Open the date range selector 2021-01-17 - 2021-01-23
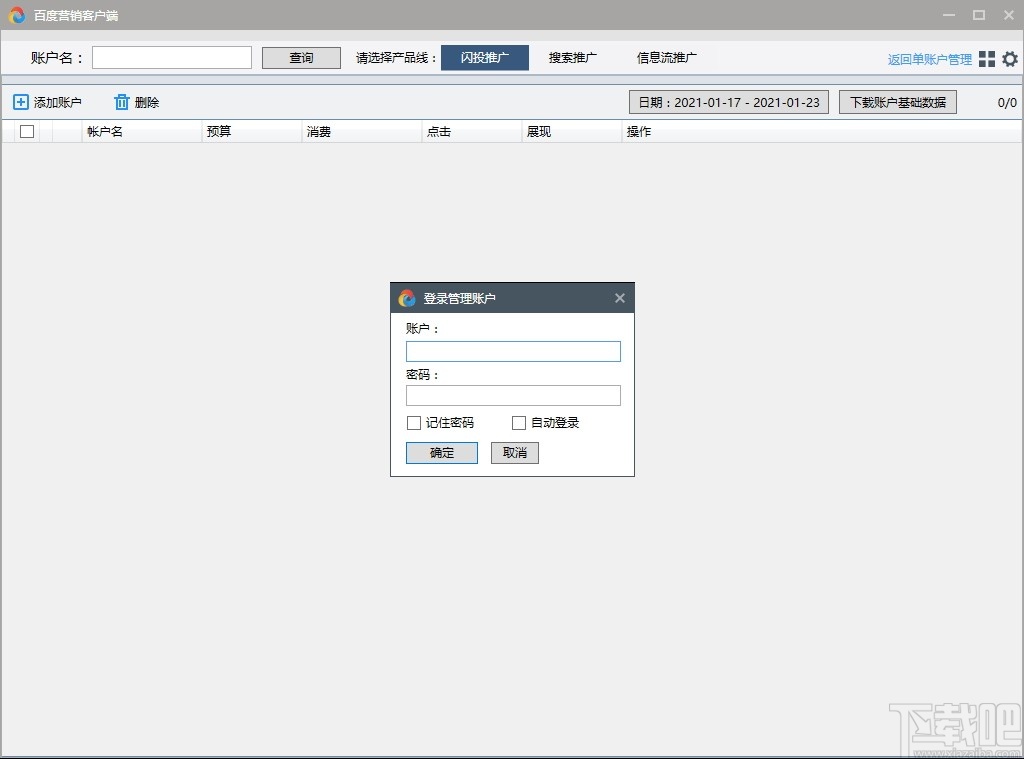 pos(728,101)
